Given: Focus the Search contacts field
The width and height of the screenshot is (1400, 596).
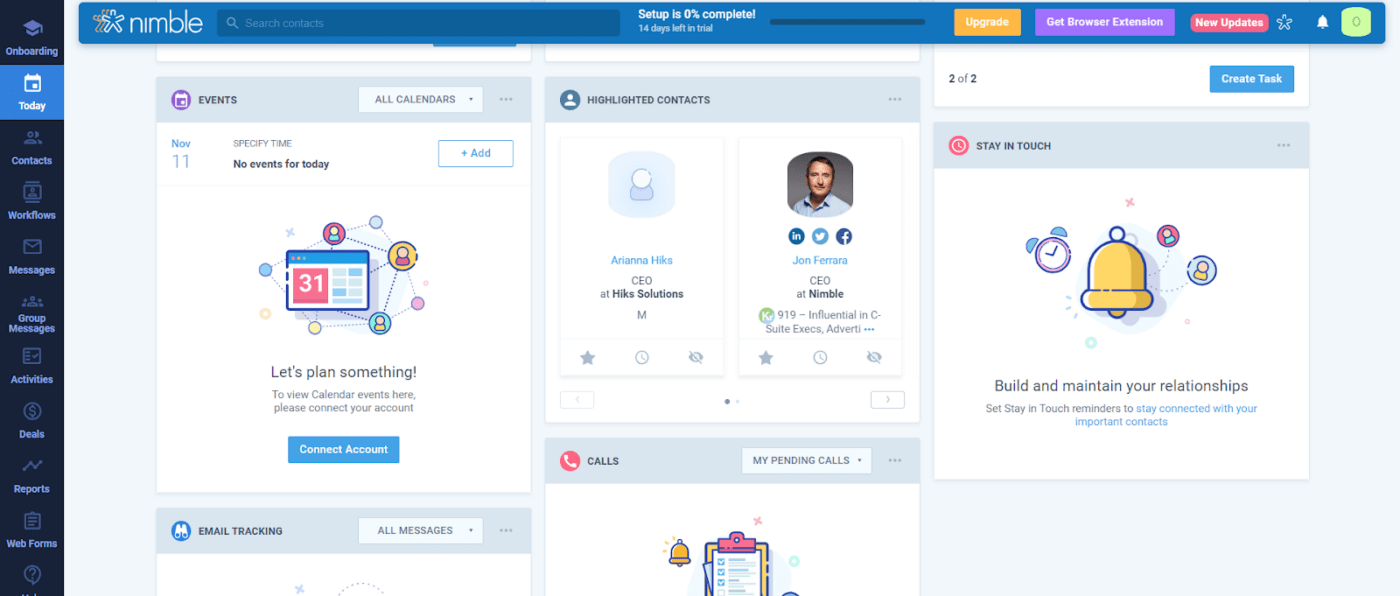Looking at the screenshot, I should coord(418,23).
